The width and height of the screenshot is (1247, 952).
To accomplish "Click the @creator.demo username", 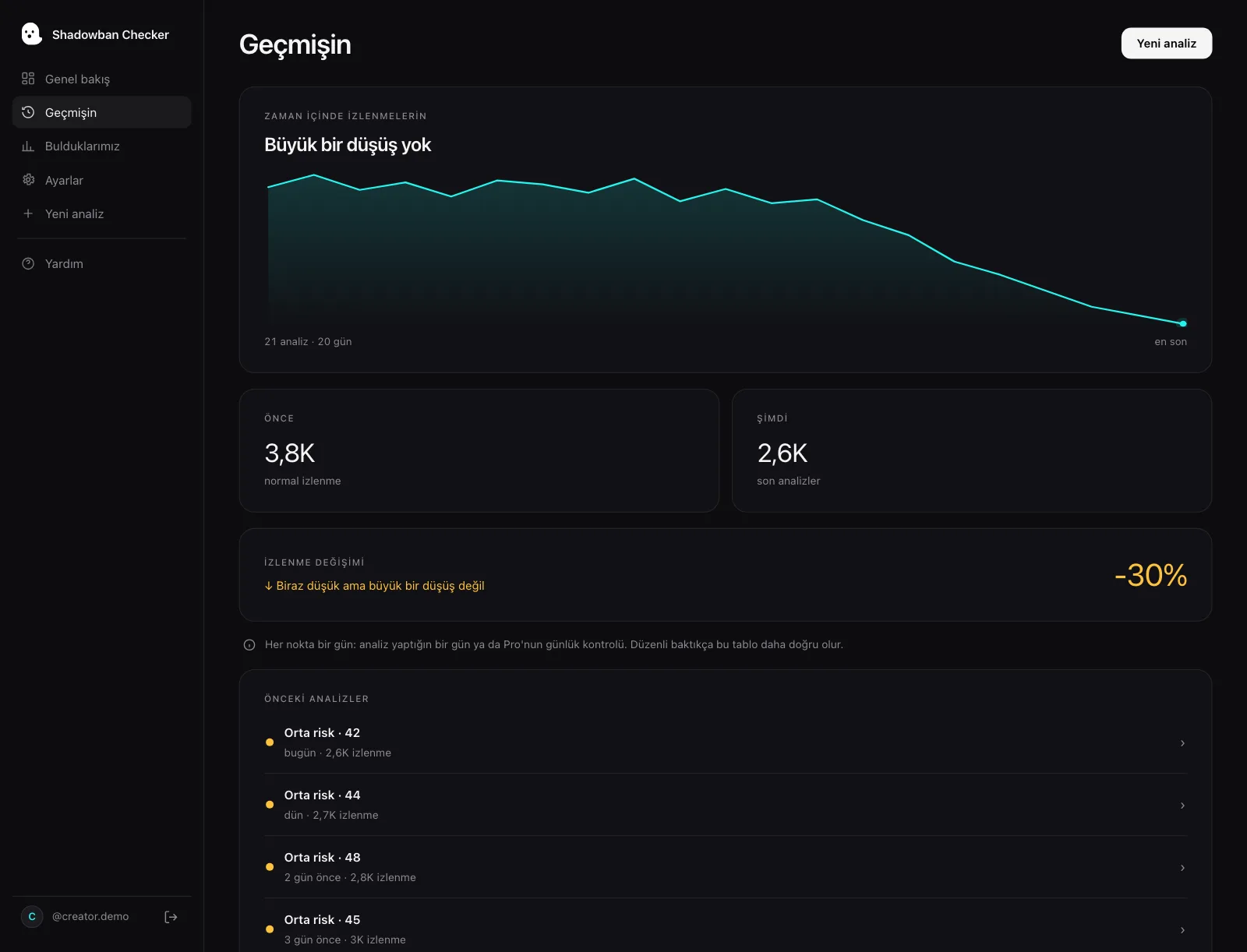I will (x=90, y=917).
